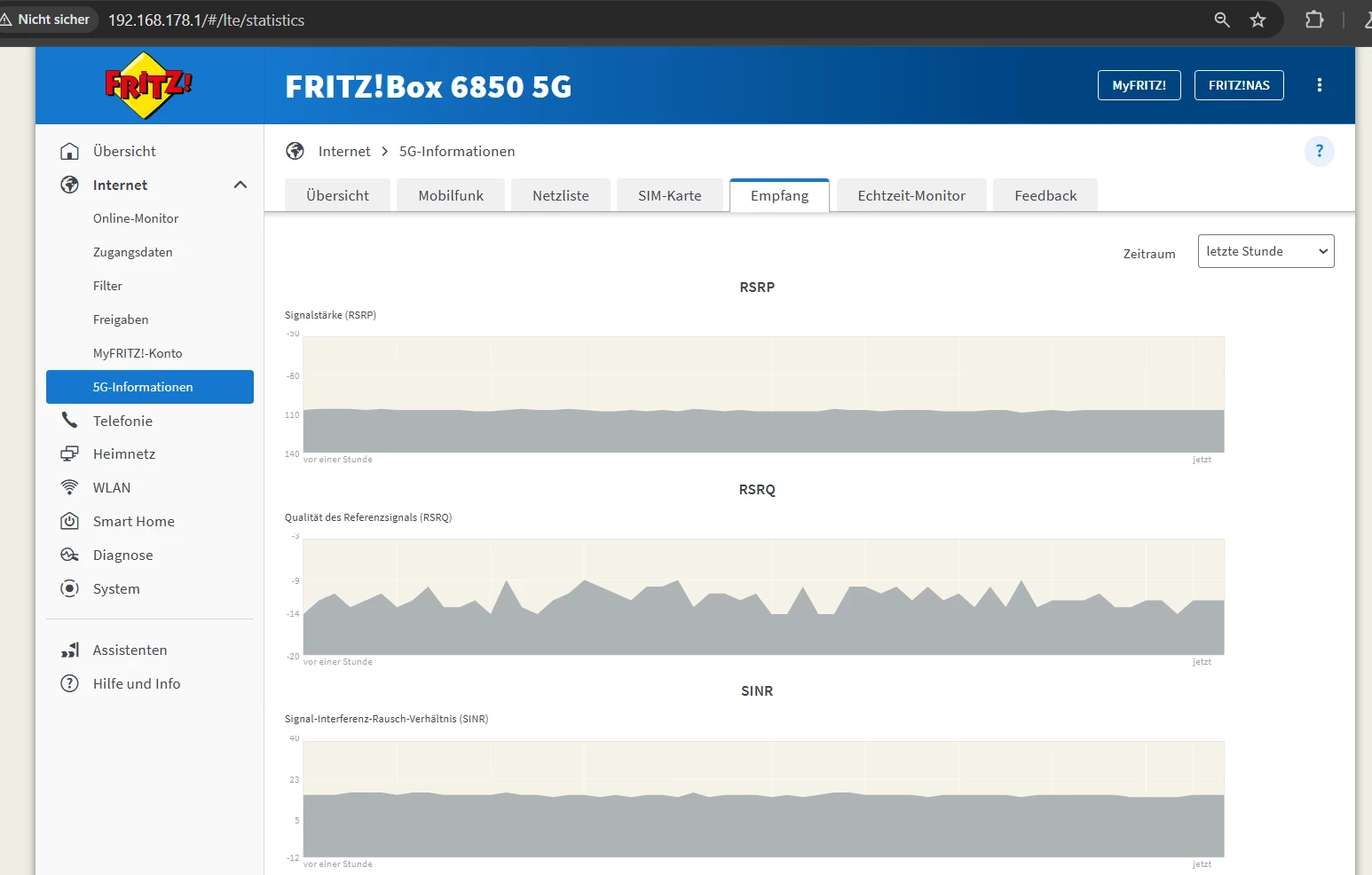Switch to the Übersicht tab
Screen dimensions: 1372x875
click(337, 195)
